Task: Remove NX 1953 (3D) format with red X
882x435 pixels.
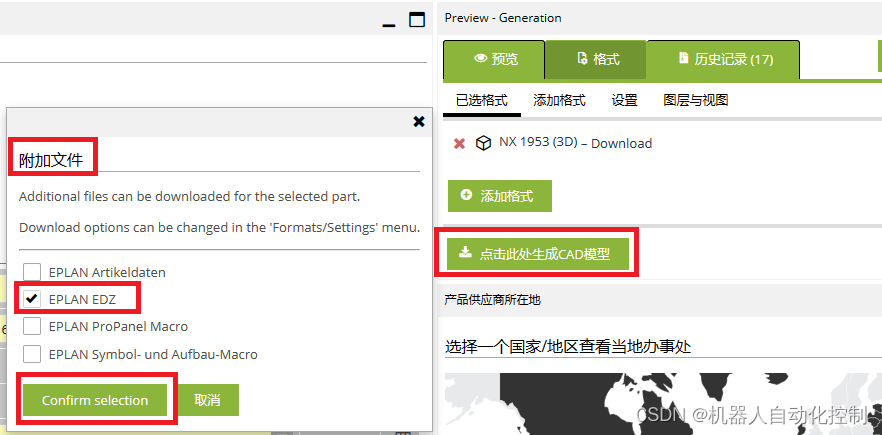Action: point(460,143)
